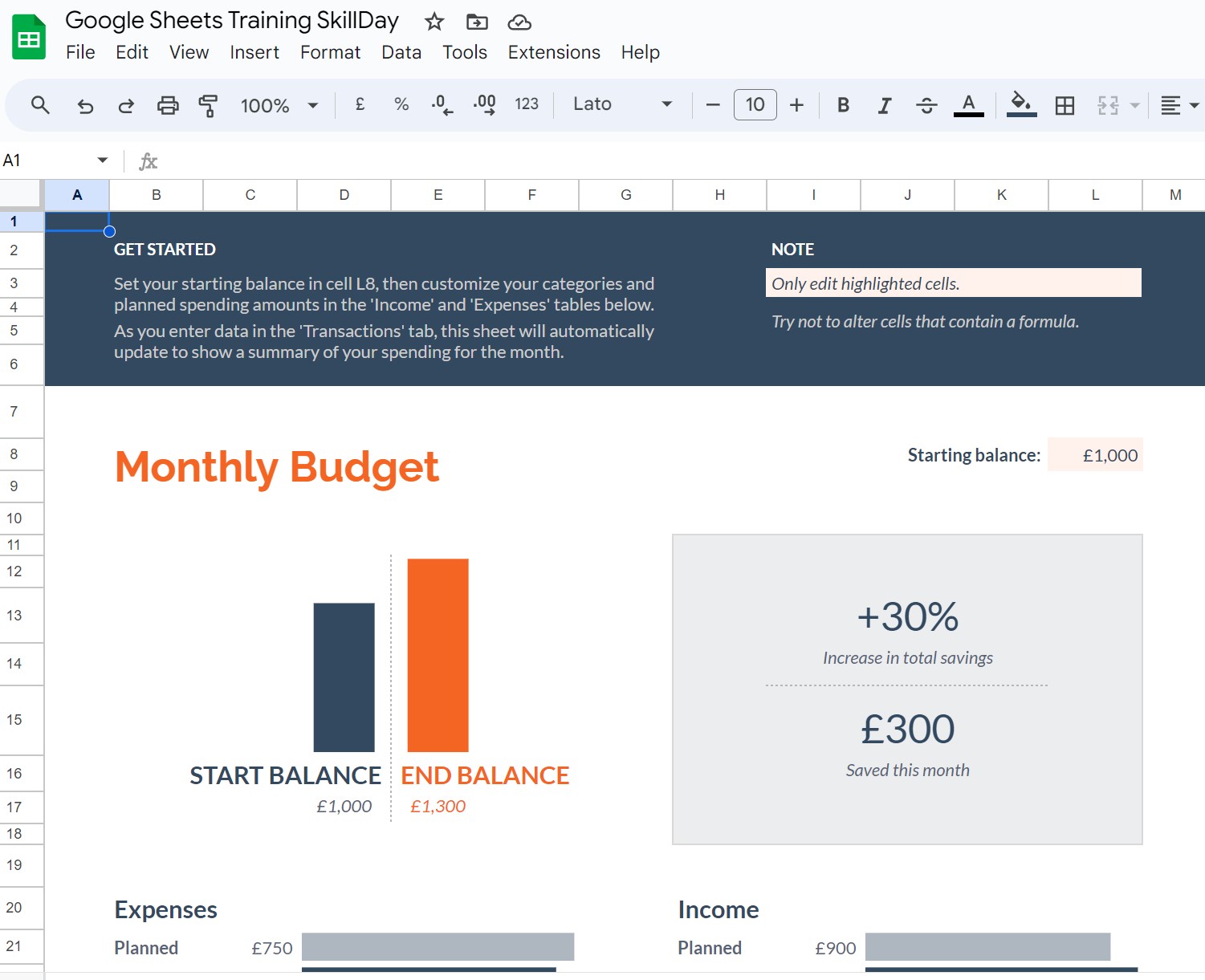This screenshot has height=980, width=1205.
Task: Toggle bold formatting
Action: 843,104
